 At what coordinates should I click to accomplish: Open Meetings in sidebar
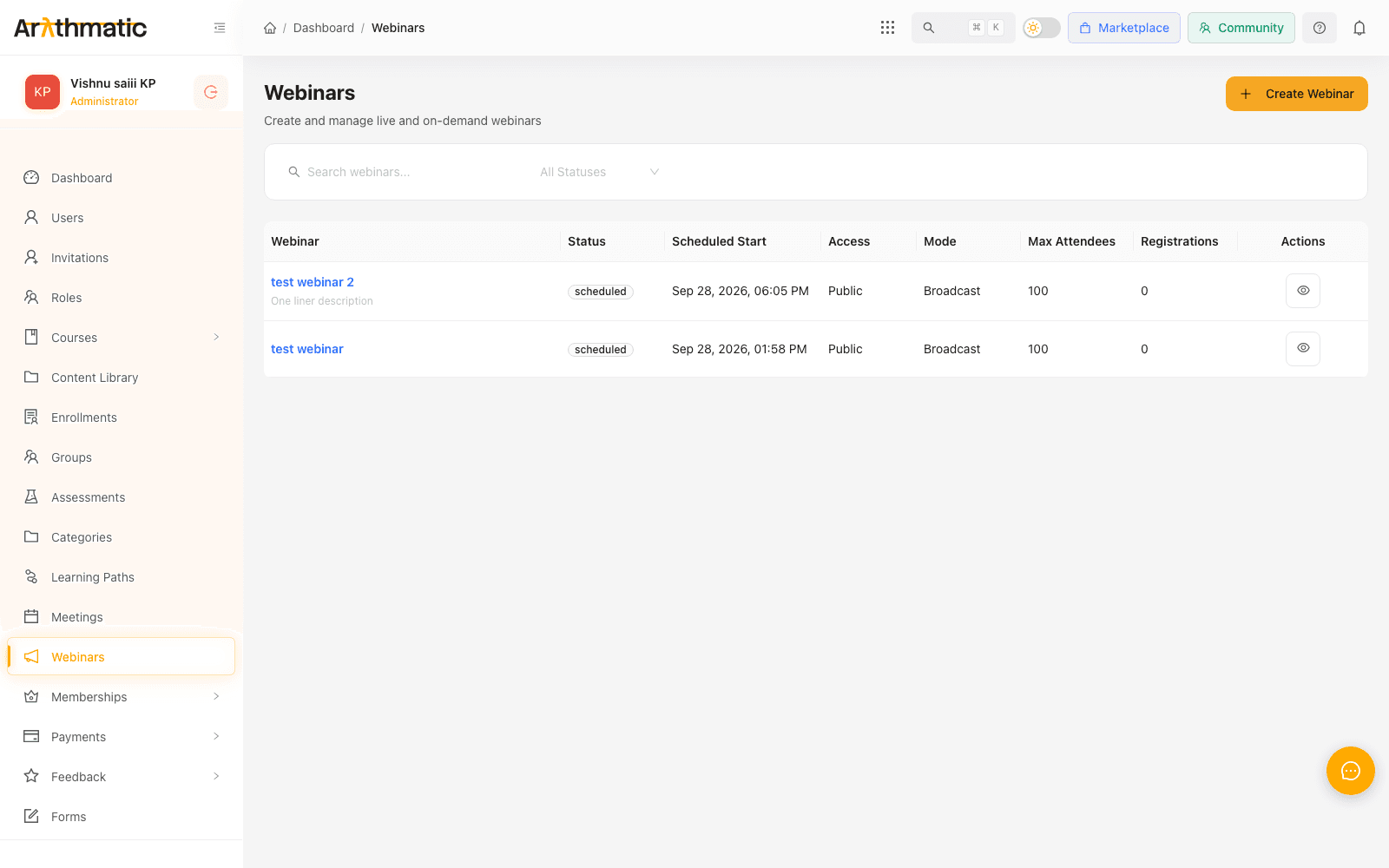122,617
